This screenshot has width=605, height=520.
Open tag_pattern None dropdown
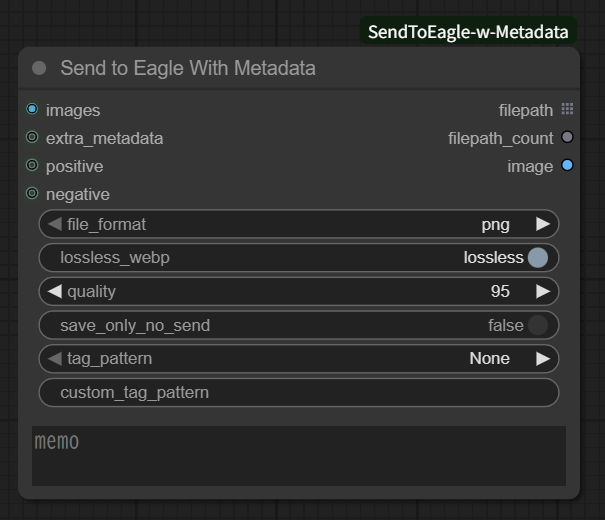click(490, 358)
